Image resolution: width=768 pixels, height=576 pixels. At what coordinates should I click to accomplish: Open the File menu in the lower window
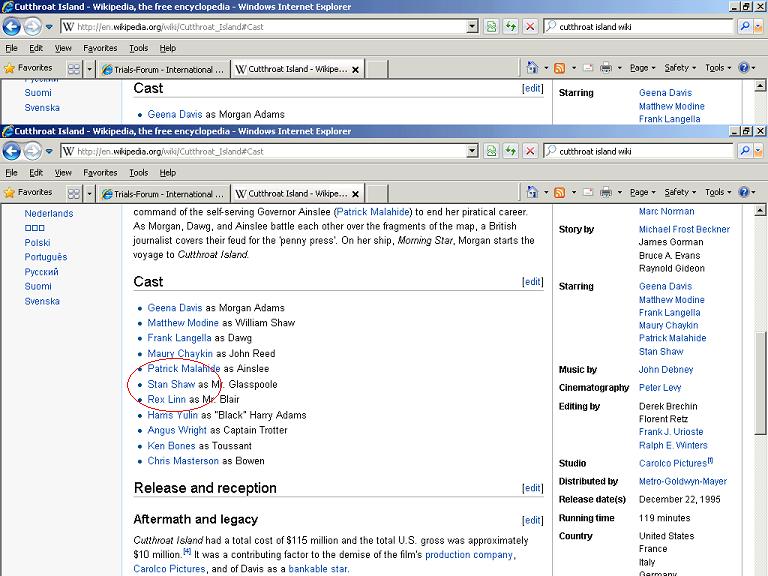coord(11,172)
